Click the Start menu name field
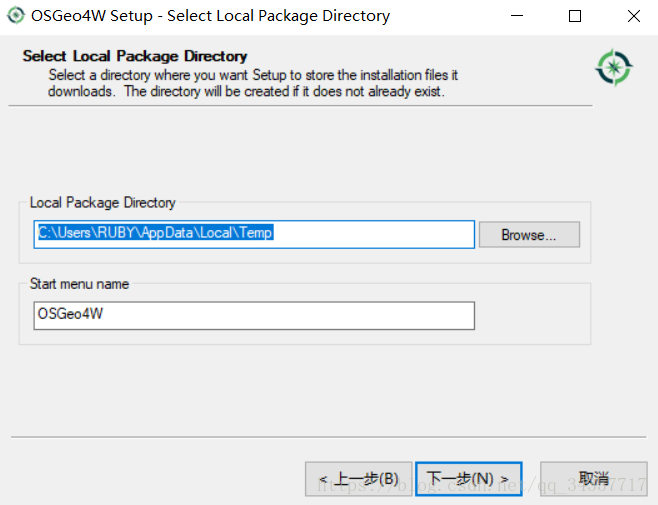This screenshot has width=658, height=505. 254,315
